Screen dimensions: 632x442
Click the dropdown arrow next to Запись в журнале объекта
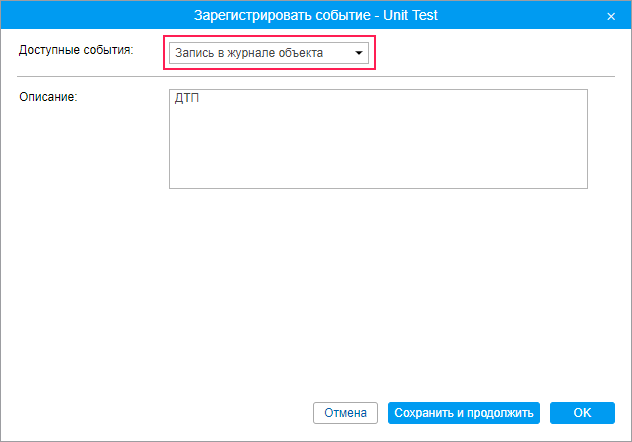click(x=358, y=53)
